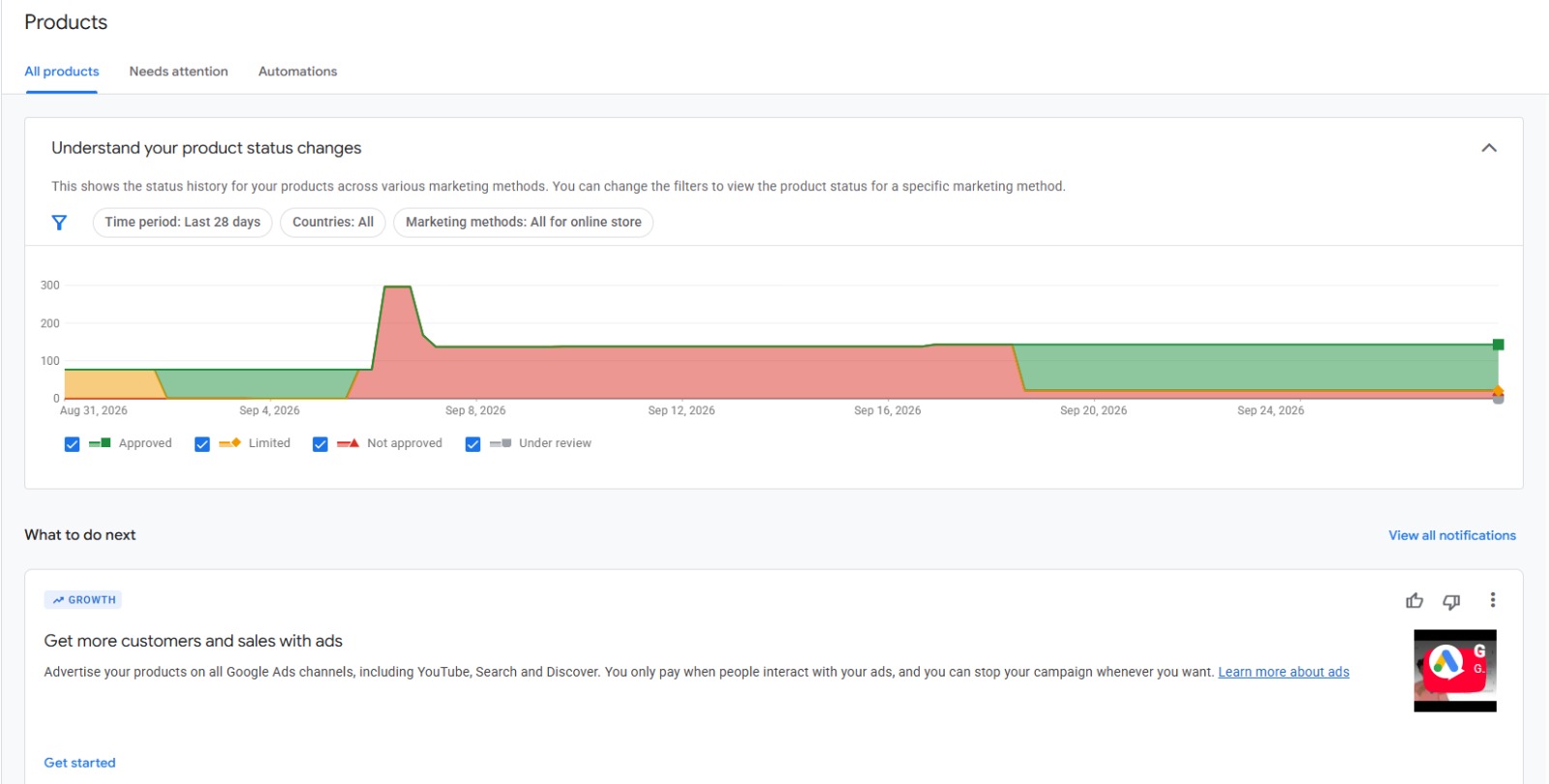Click the red Not approved legend triangle

coord(349,443)
